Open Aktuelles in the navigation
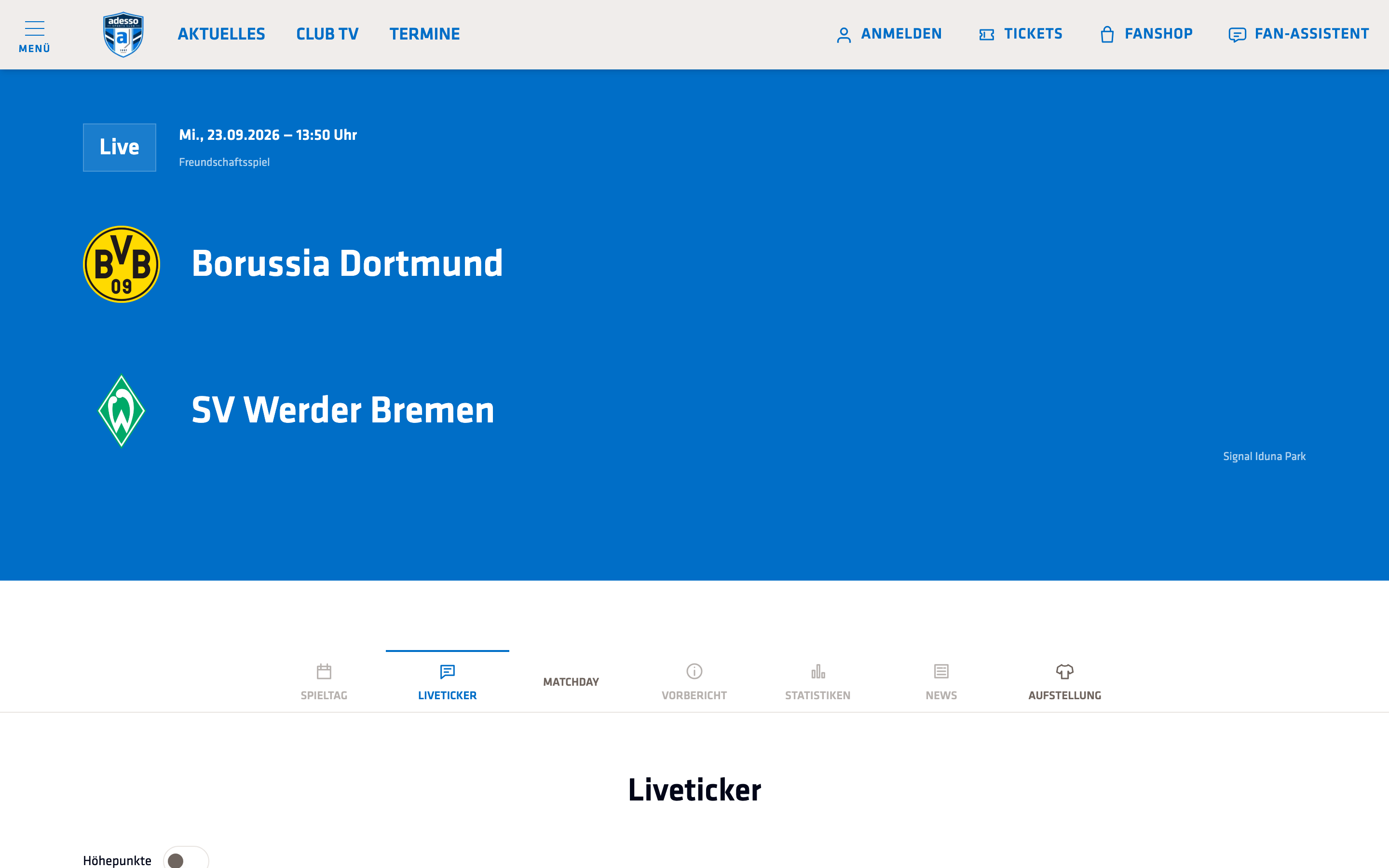The height and width of the screenshot is (868, 1389). tap(221, 34)
